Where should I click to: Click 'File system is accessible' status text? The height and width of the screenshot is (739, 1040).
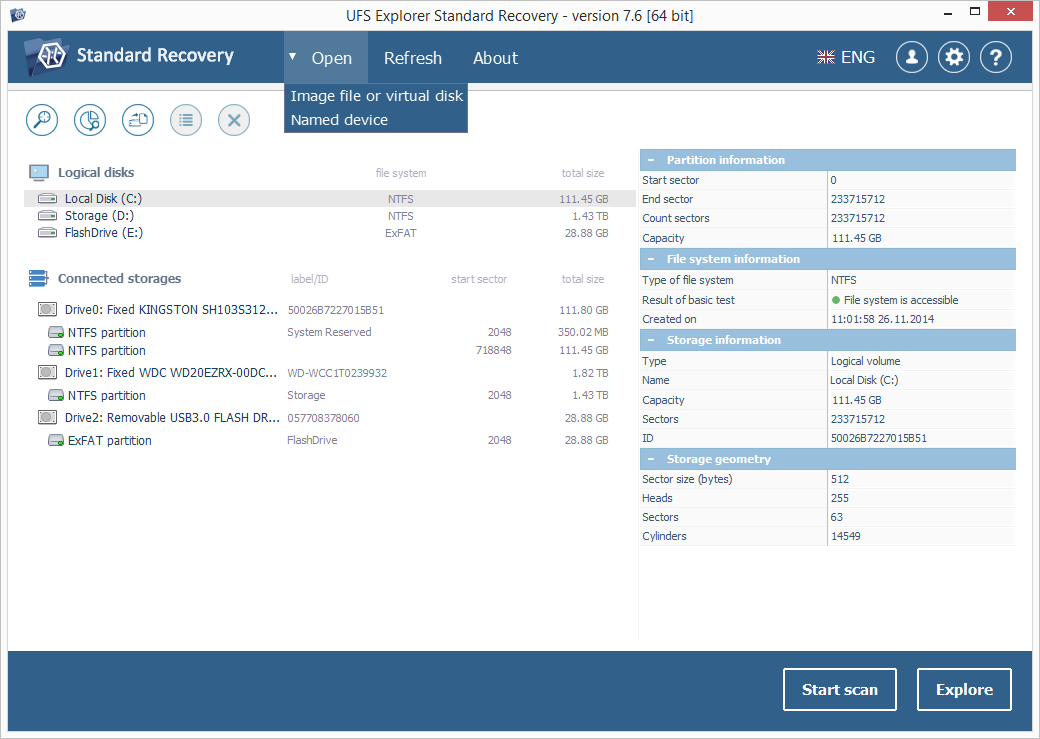[x=901, y=300]
